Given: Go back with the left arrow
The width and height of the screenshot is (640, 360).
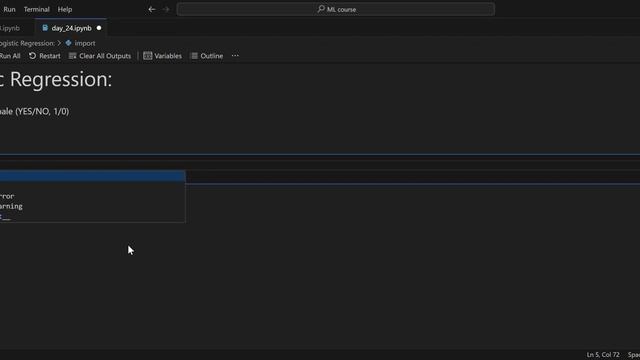Looking at the screenshot, I should [x=152, y=9].
